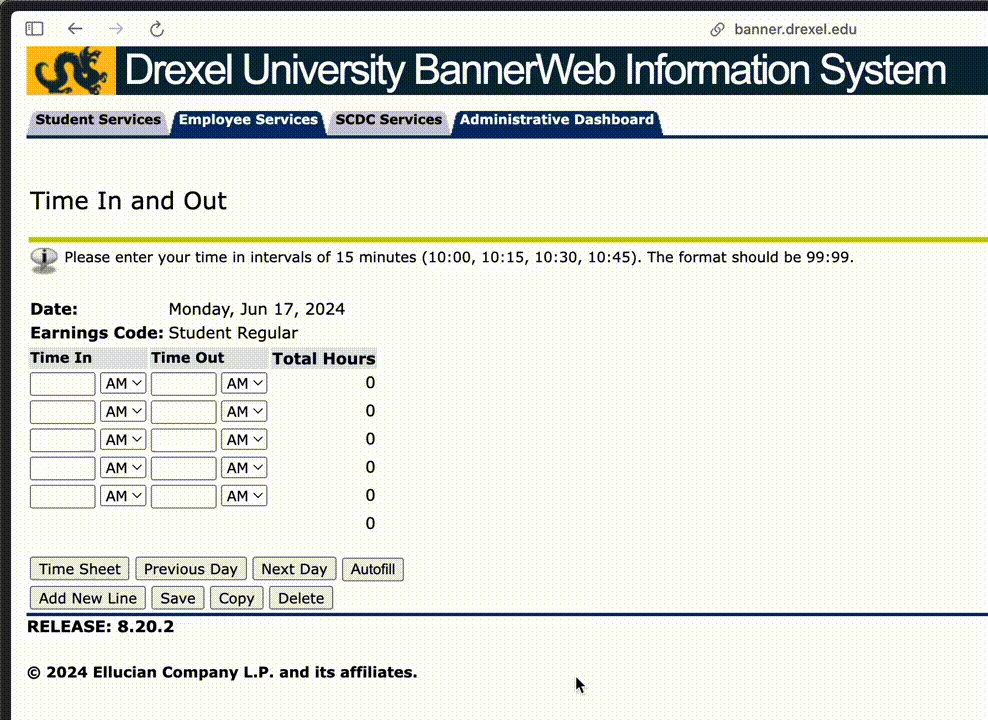The width and height of the screenshot is (988, 720).
Task: Click the banner.drexel.edu address text
Action: point(795,30)
